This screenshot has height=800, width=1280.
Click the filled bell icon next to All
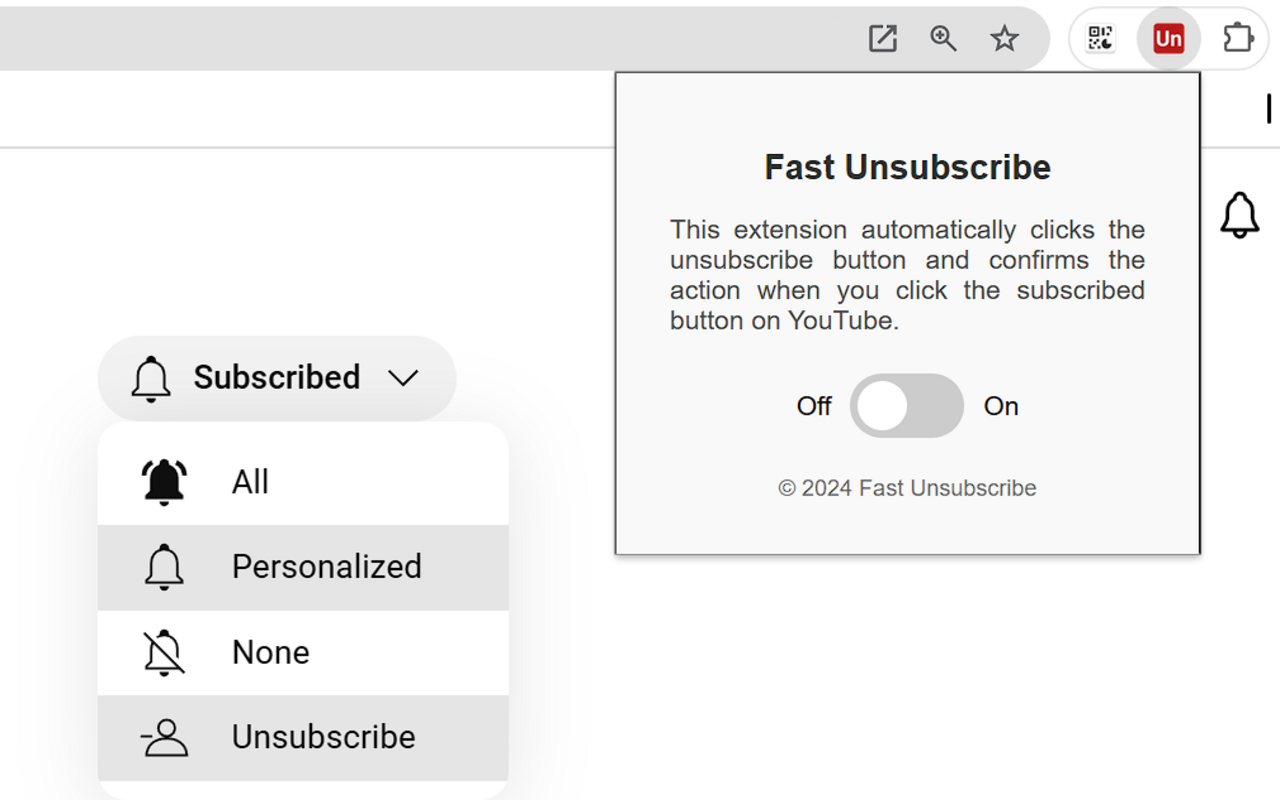click(x=164, y=481)
